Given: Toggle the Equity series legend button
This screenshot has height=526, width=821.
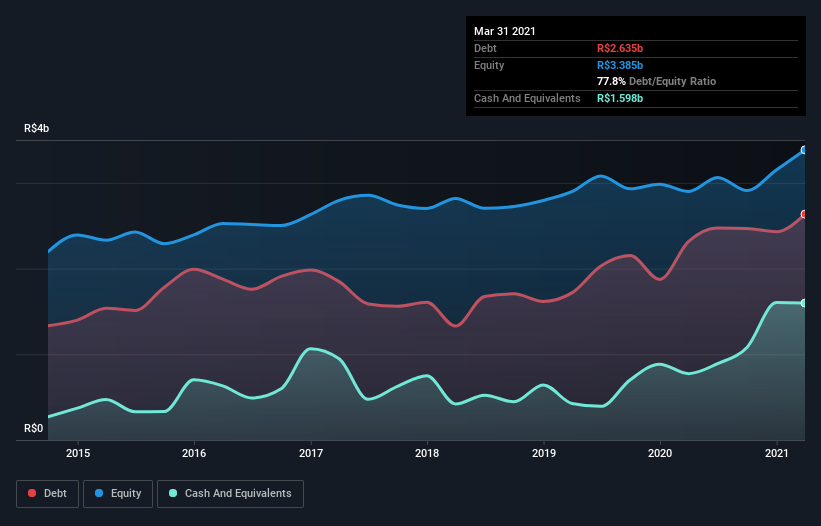Looking at the screenshot, I should [118, 494].
